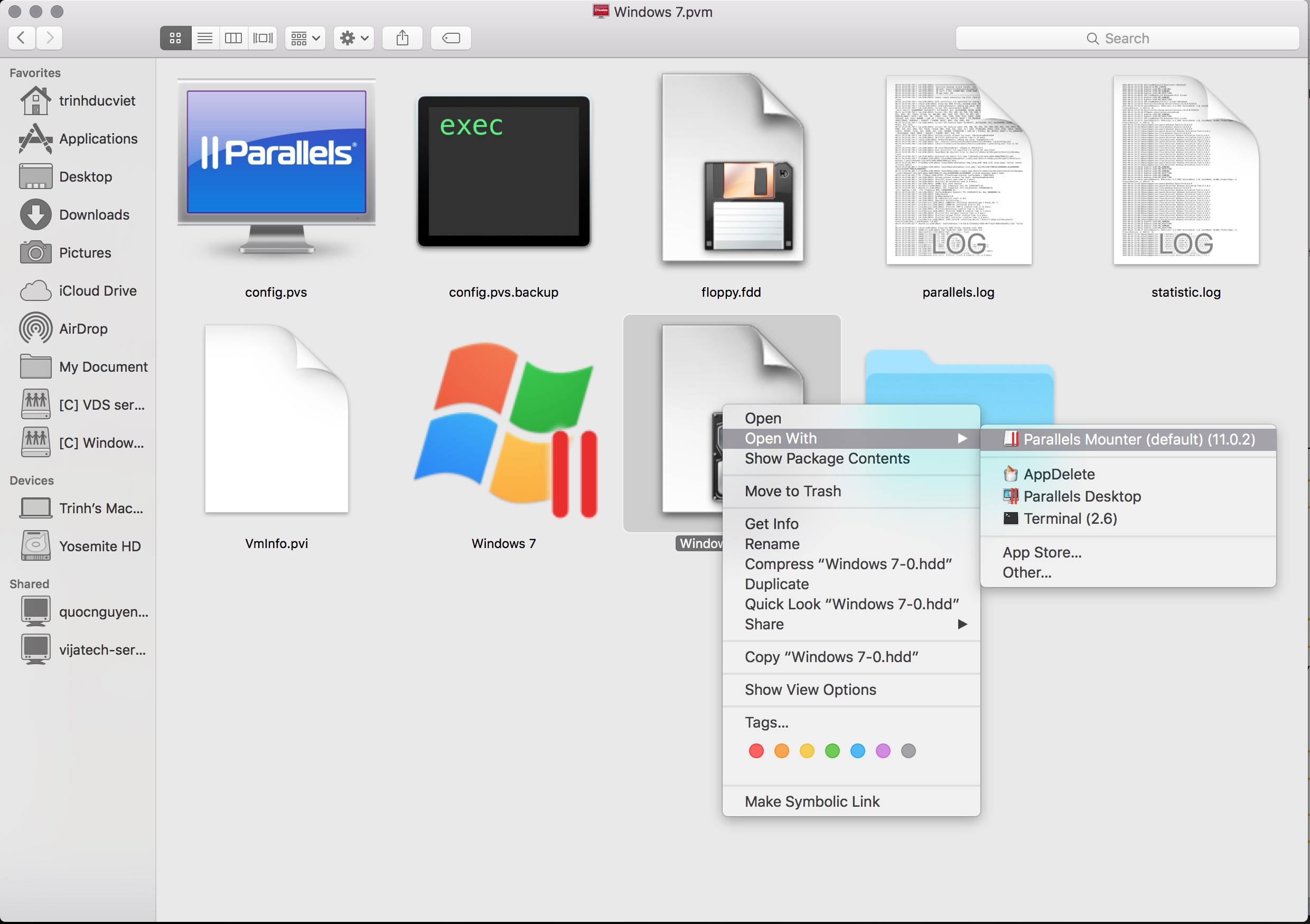Toggle the purple tag label
Screen dimensions: 1310x924
pos(882,750)
